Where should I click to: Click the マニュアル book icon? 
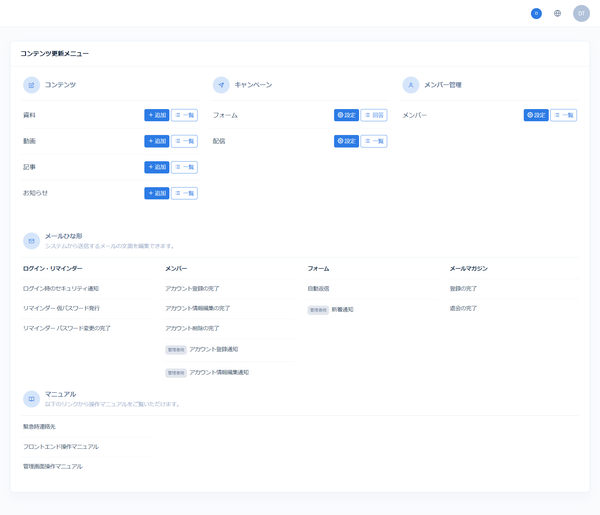tap(31, 399)
